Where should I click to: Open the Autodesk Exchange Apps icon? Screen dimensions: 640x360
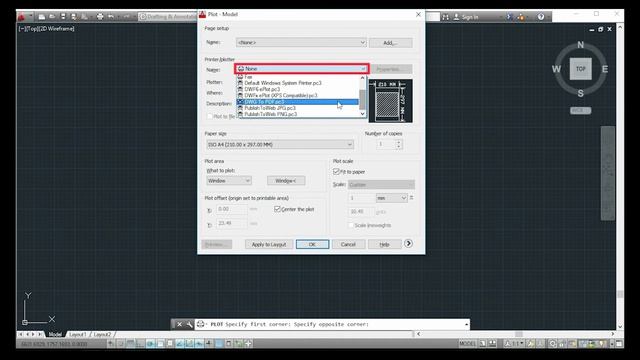tap(509, 17)
